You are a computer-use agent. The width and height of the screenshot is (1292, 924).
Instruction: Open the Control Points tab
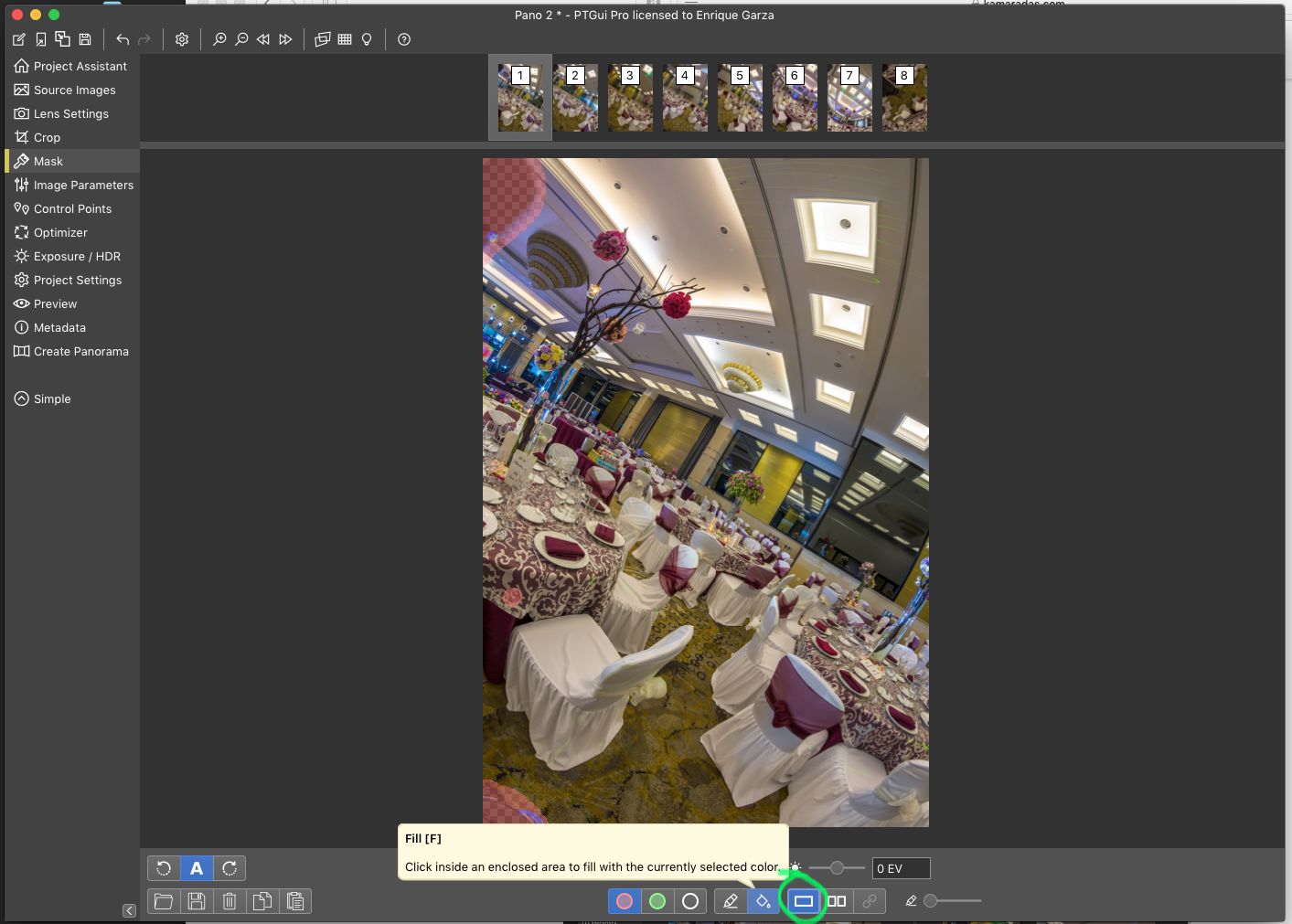(x=72, y=208)
